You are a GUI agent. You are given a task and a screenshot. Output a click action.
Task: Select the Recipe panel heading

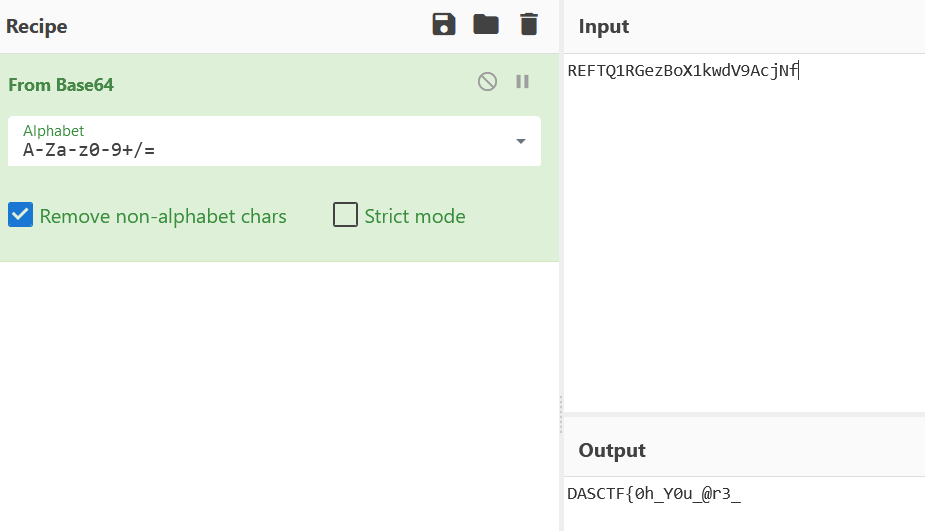tap(37, 27)
